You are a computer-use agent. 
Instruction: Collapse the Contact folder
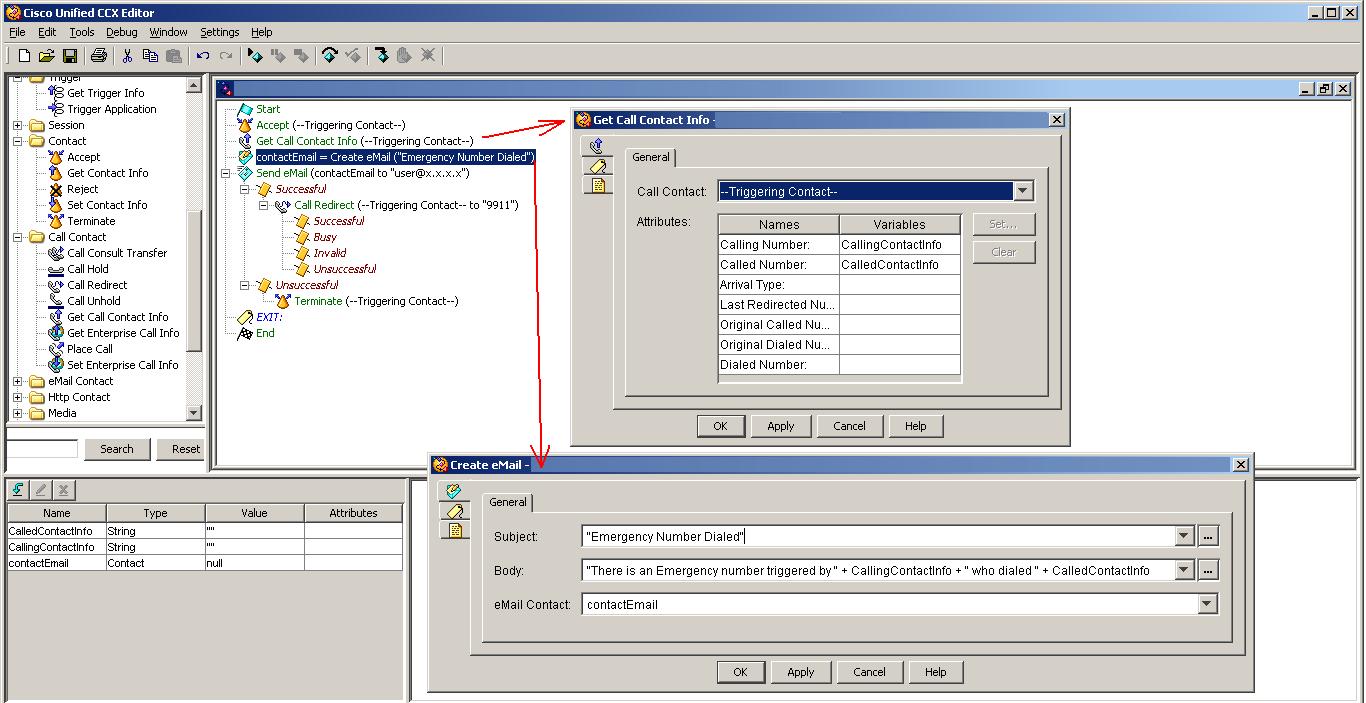pos(18,142)
